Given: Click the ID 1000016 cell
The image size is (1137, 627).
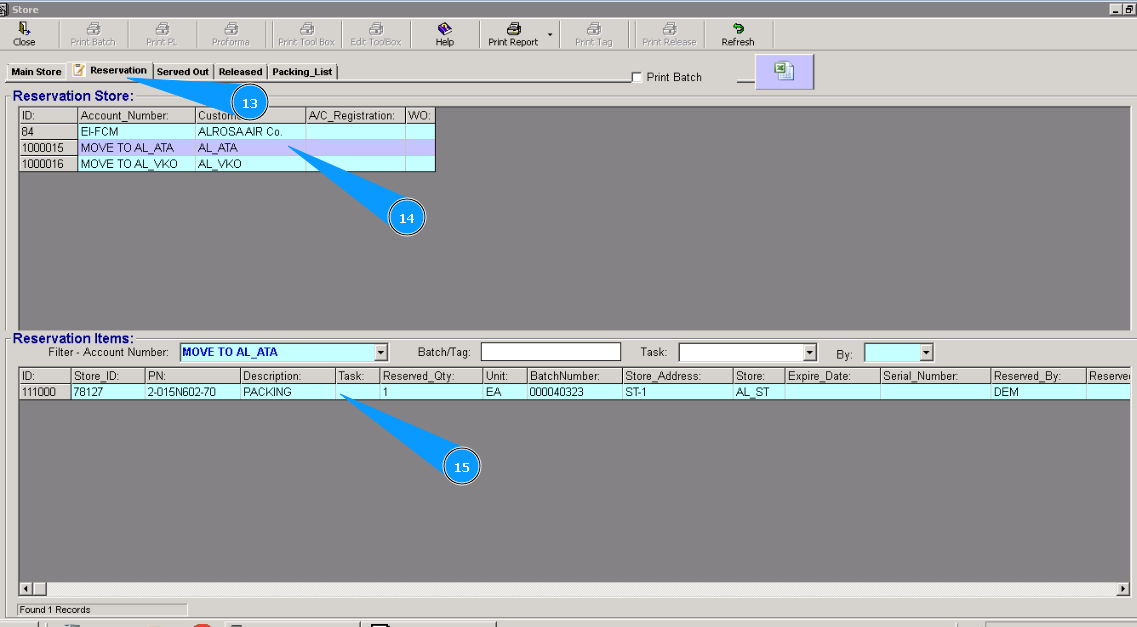Looking at the screenshot, I should (49, 164).
